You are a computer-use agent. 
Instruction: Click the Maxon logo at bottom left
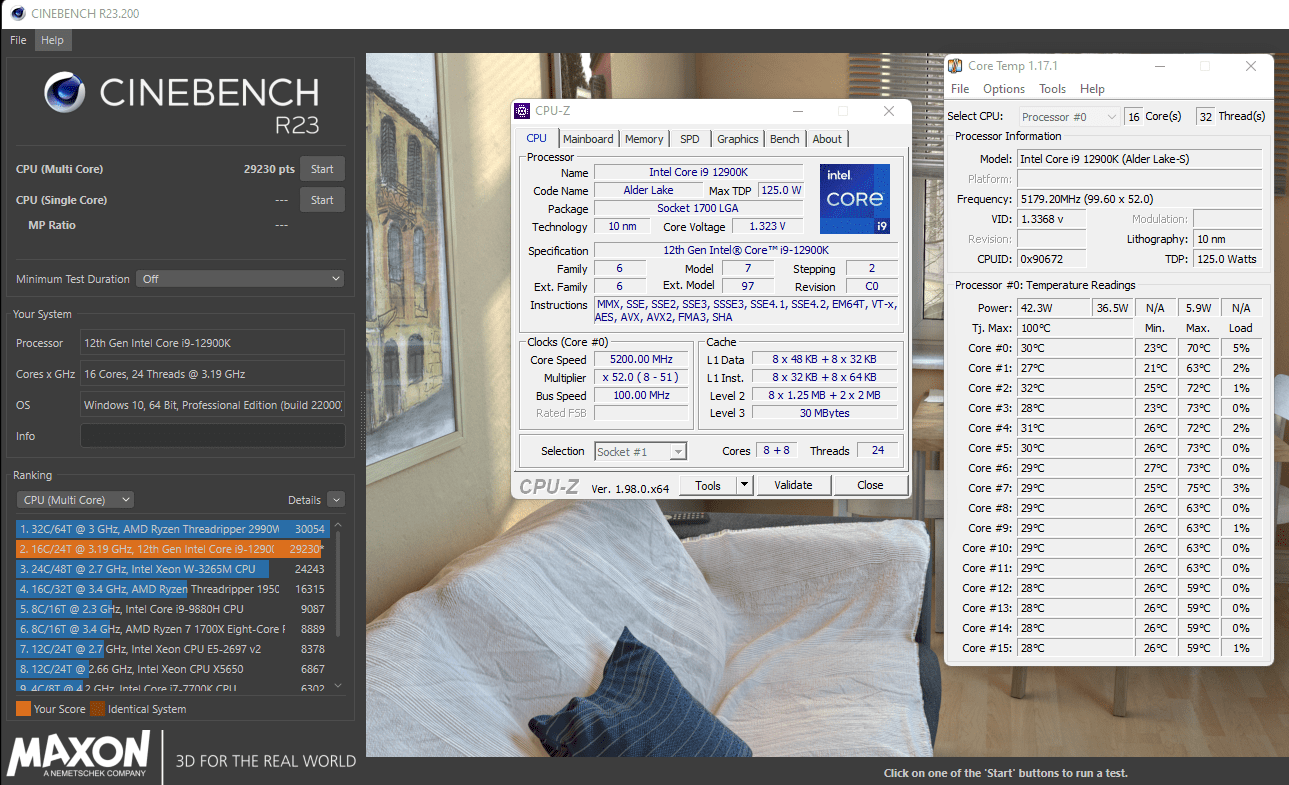coord(79,754)
